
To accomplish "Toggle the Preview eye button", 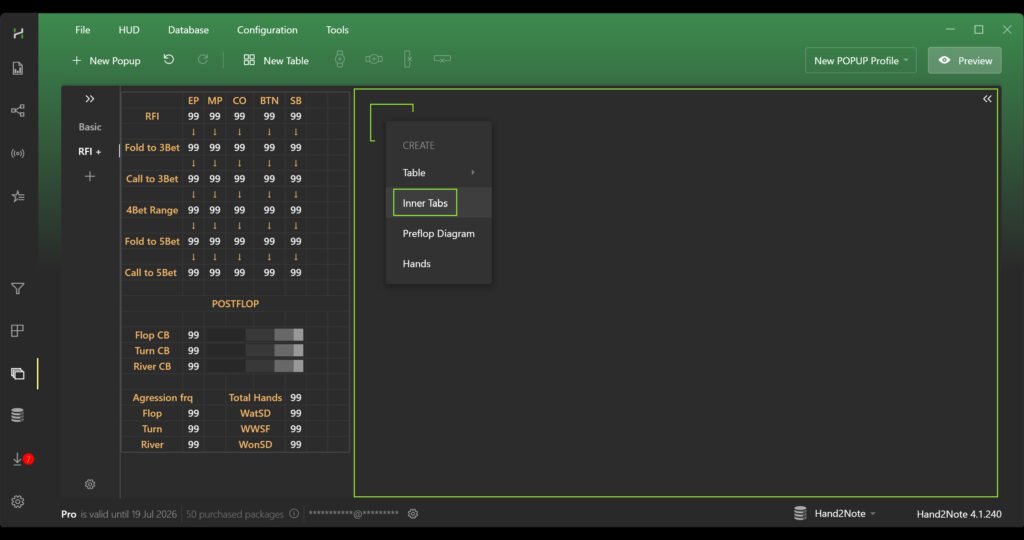I will point(965,61).
